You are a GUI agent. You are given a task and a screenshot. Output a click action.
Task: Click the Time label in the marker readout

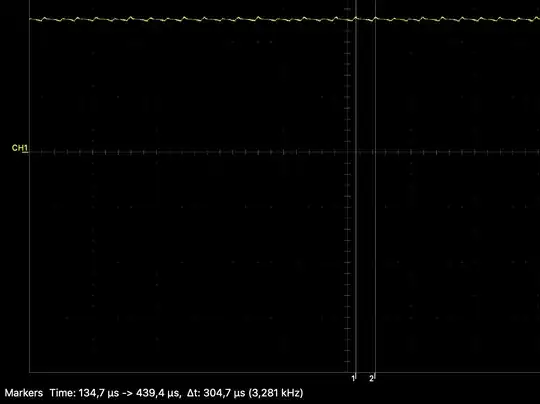[62, 393]
